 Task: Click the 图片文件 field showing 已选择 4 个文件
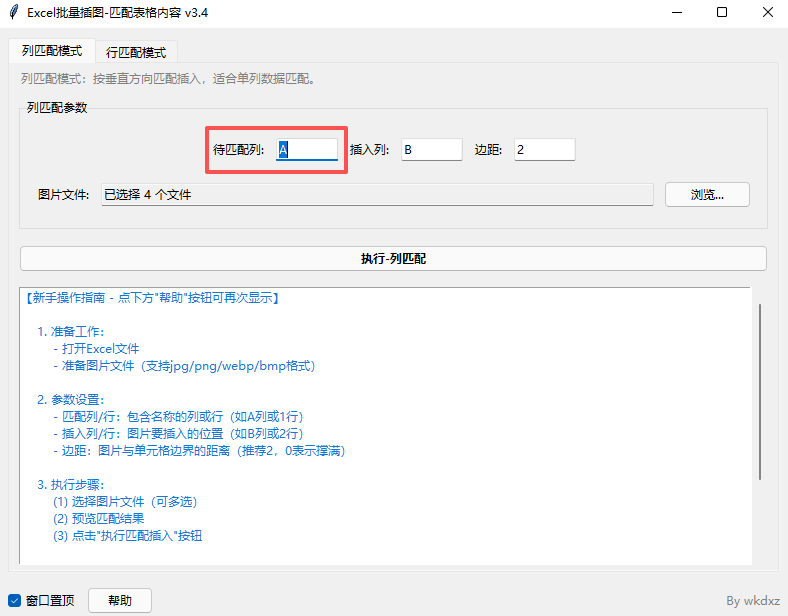[377, 194]
